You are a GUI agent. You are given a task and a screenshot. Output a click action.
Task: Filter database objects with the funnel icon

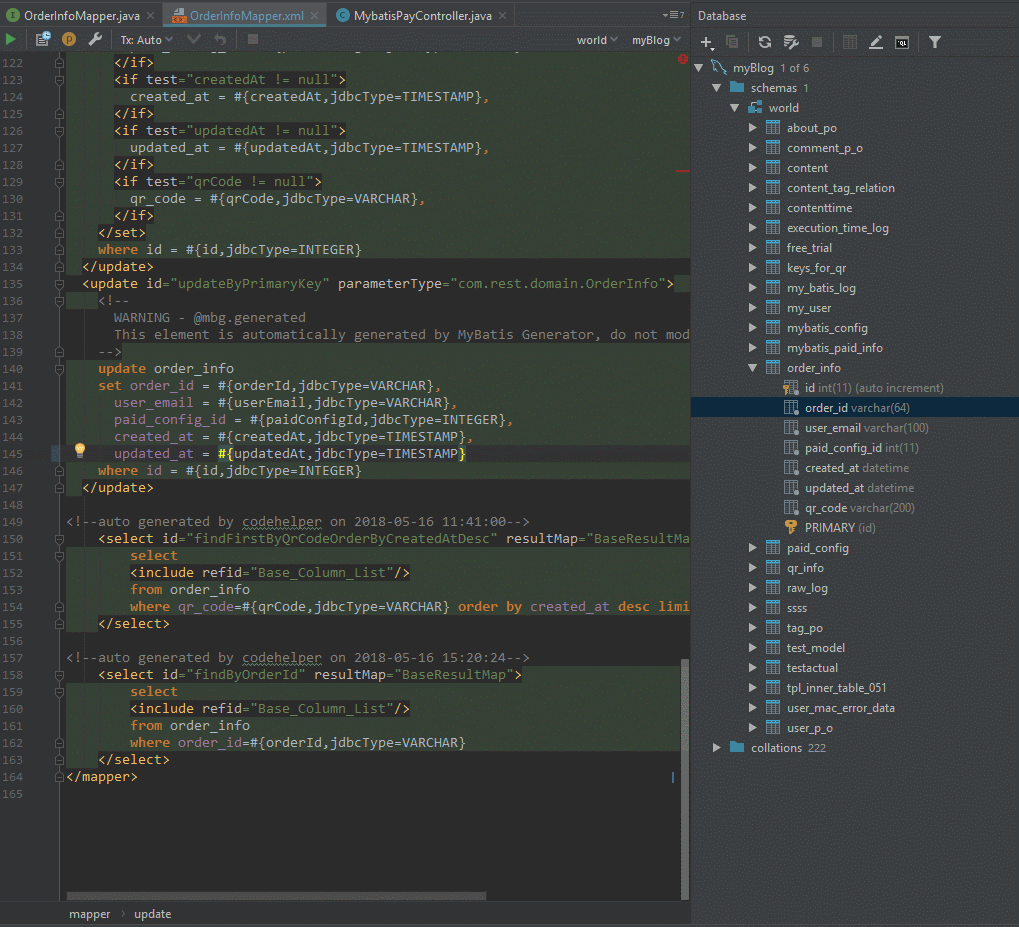coord(933,42)
